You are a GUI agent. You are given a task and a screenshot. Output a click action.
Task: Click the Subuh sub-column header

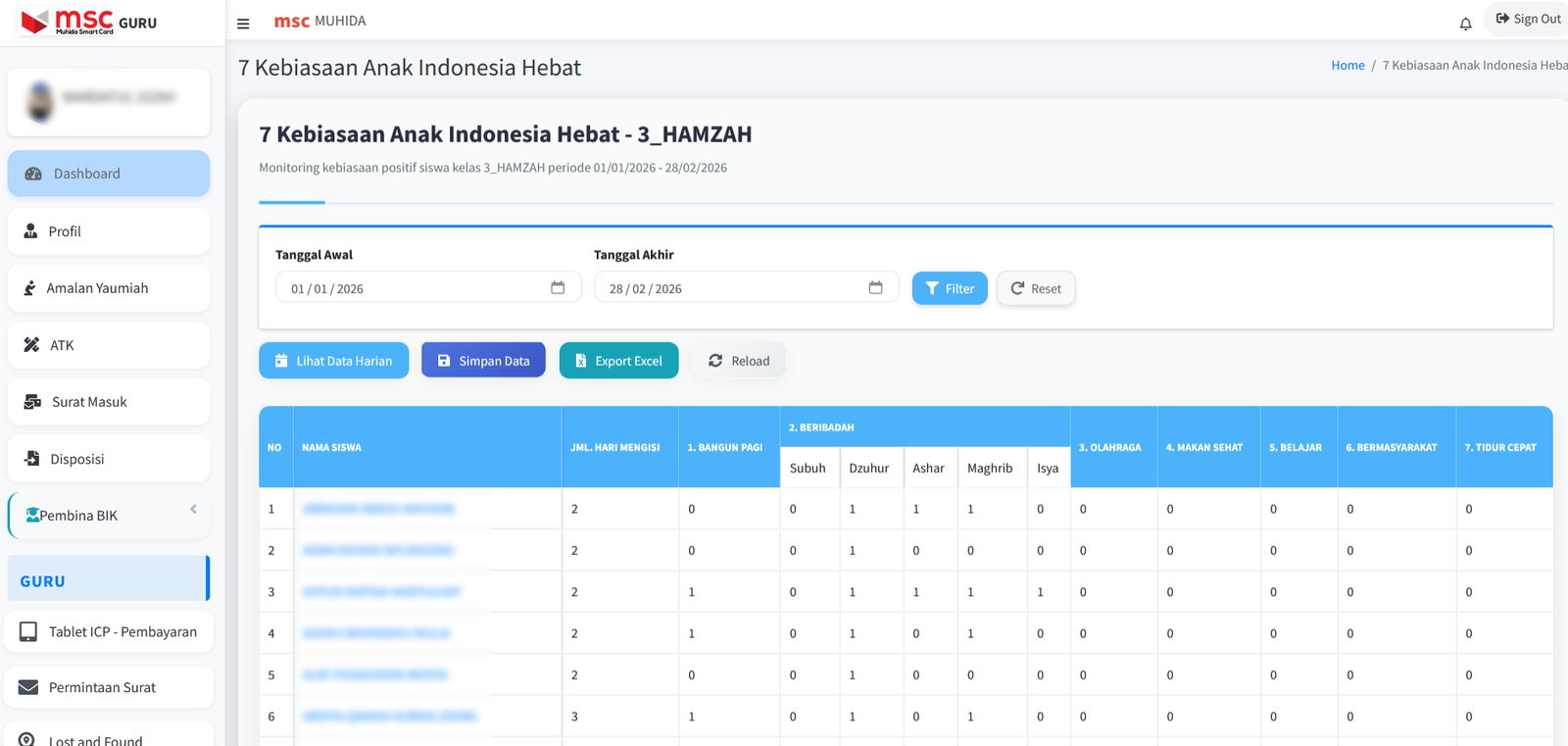pyautogui.click(x=808, y=469)
